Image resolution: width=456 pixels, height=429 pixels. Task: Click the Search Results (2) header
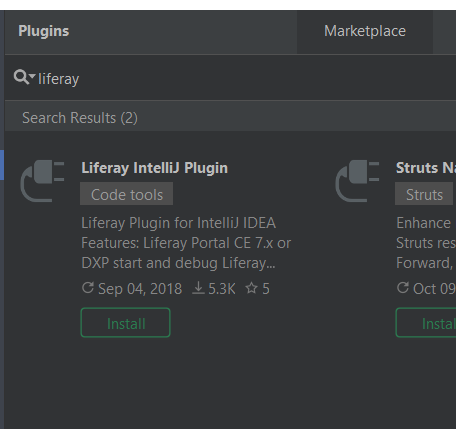(80, 118)
